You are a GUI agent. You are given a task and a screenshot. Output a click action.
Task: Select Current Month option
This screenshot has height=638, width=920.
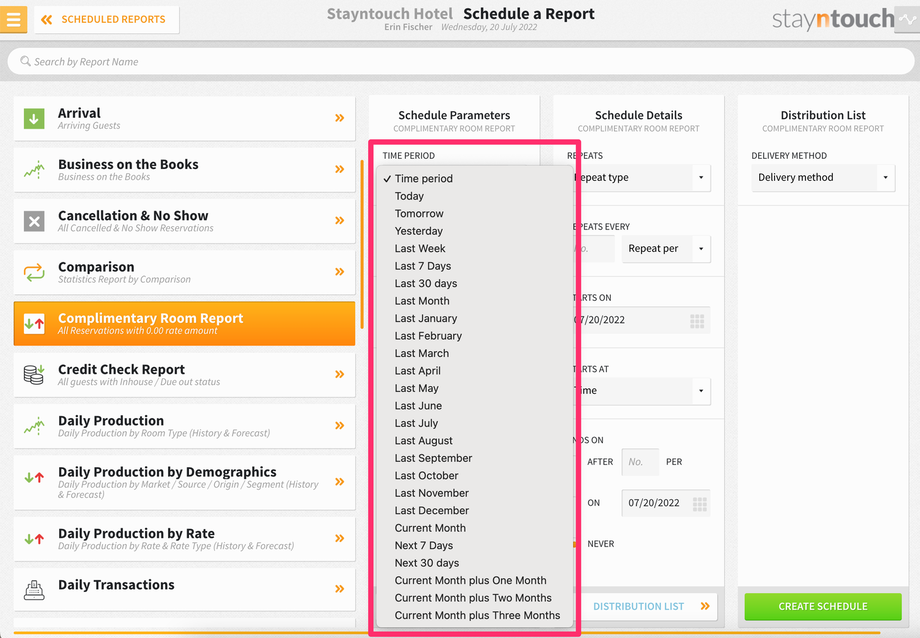click(430, 528)
